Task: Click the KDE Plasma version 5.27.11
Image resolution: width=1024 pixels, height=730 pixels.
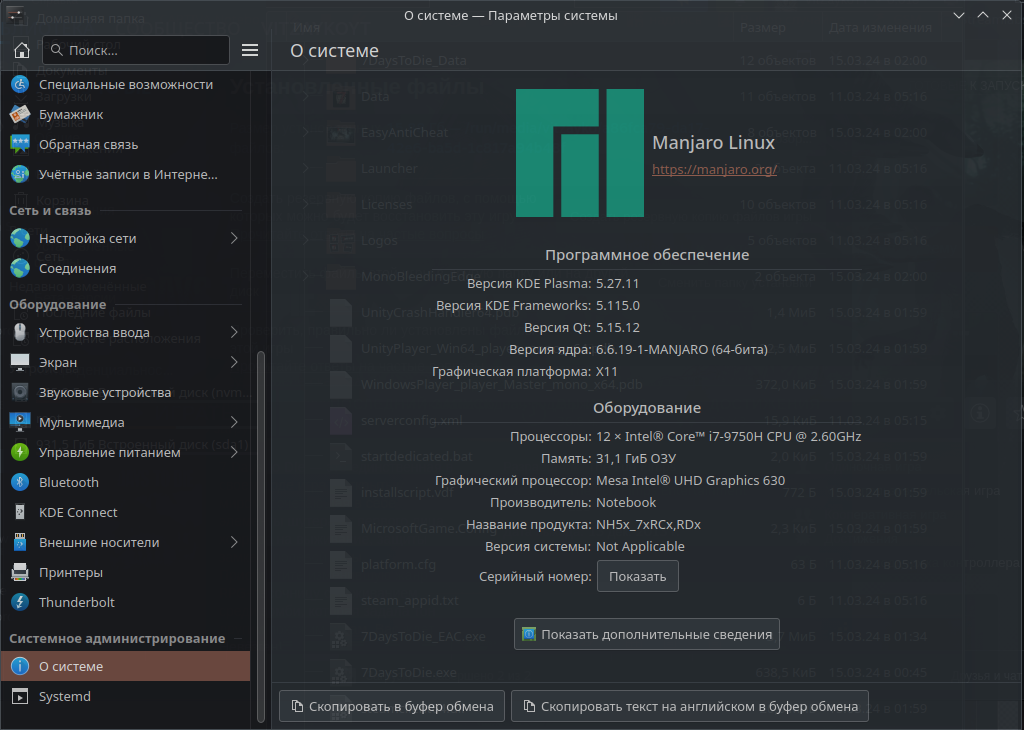Action: (617, 283)
